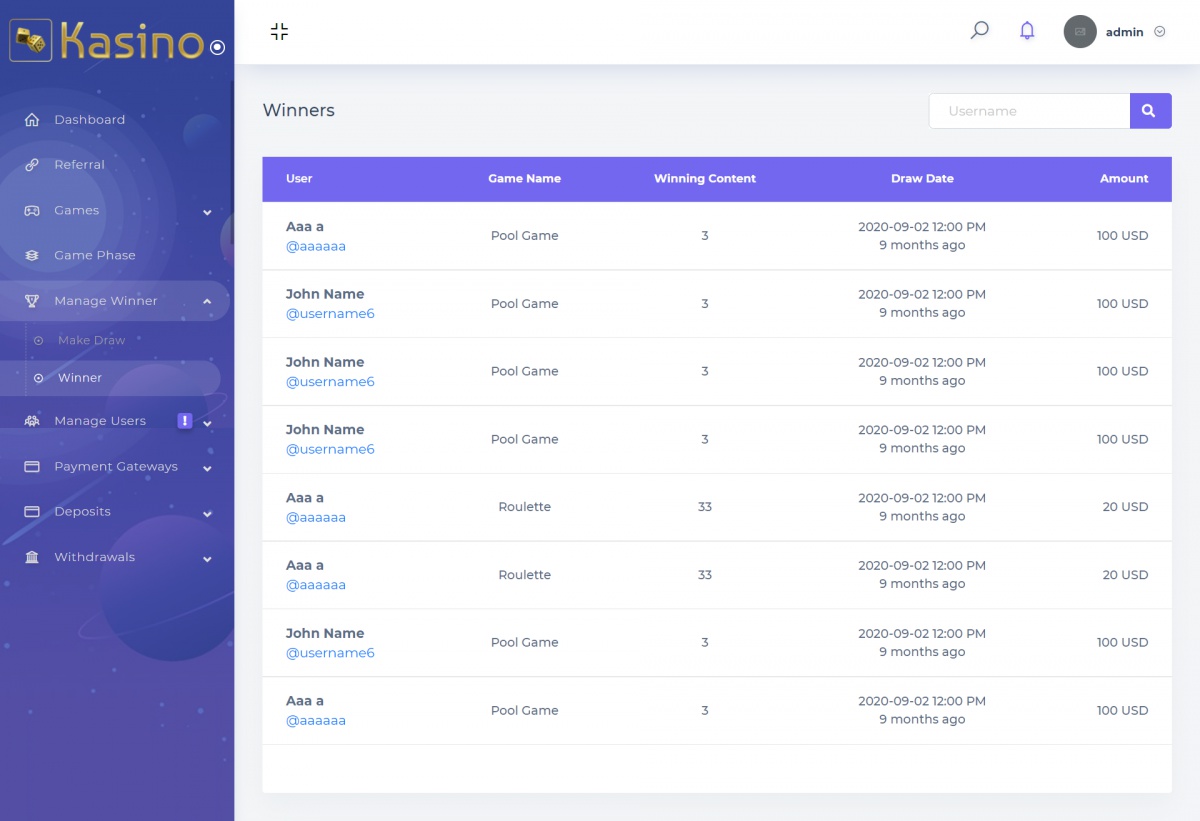The image size is (1200, 821).
Task: Open notifications bell icon
Action: (1027, 31)
